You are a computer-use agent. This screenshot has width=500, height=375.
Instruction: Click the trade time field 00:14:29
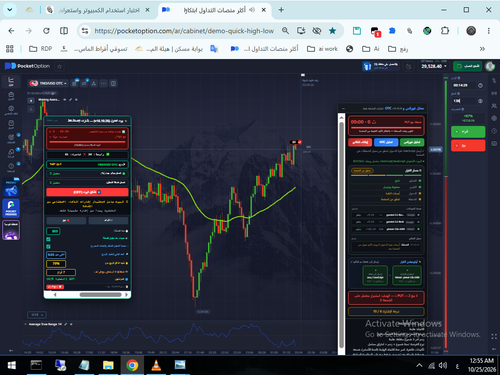464,85
